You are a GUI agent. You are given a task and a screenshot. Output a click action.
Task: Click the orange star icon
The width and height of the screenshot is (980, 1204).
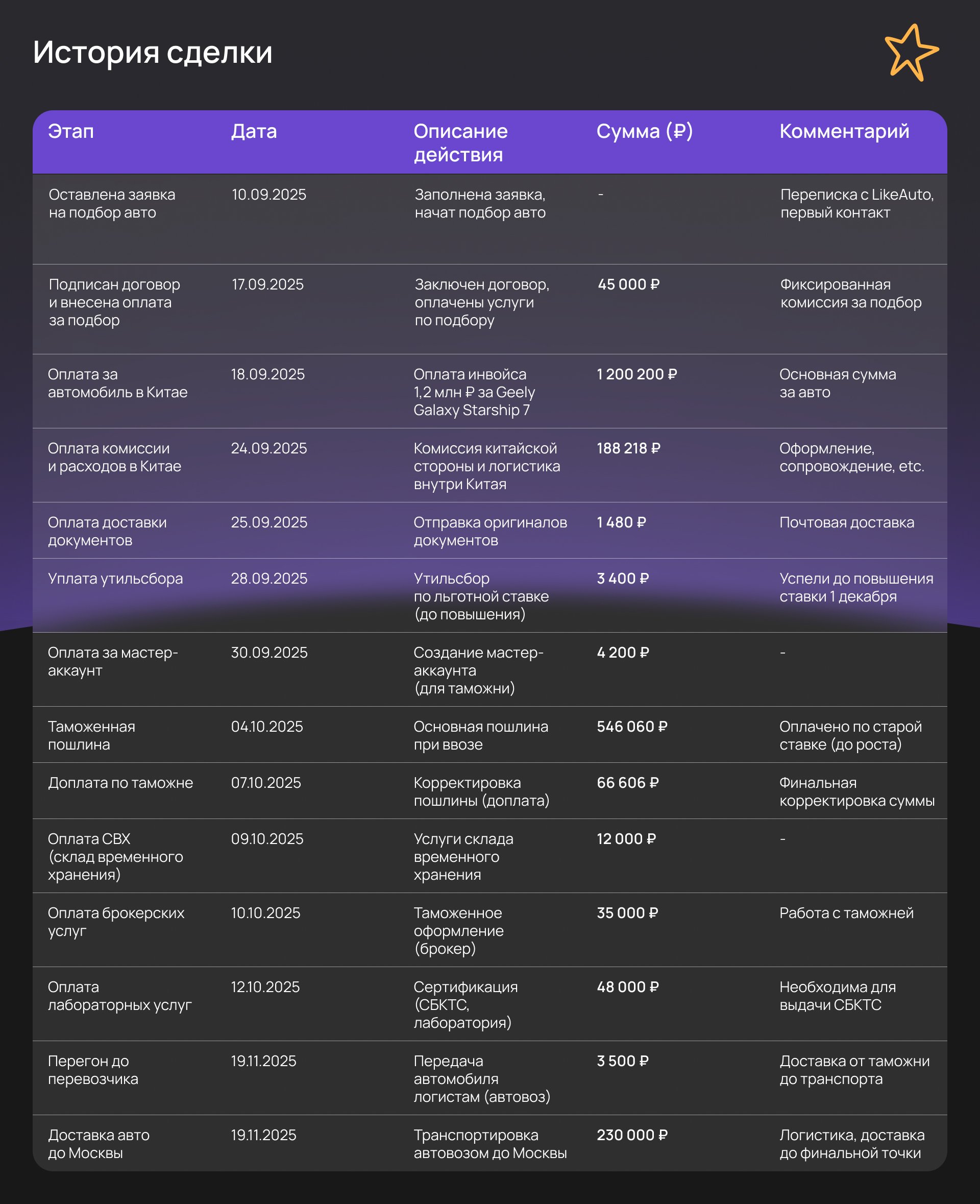(910, 53)
